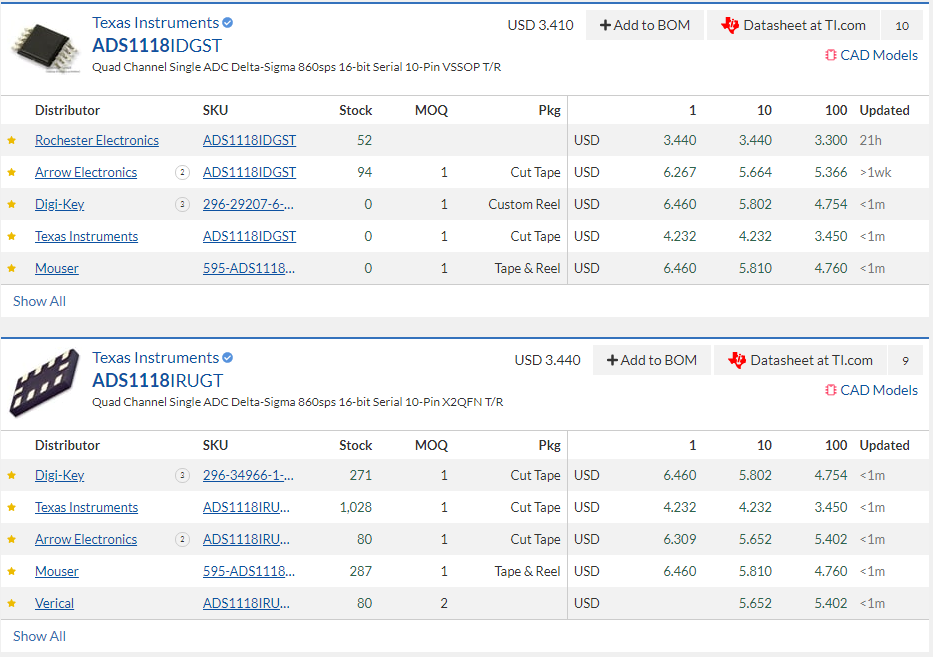Click the star beside Arrow Electronics with 80 stock

(x=11, y=540)
